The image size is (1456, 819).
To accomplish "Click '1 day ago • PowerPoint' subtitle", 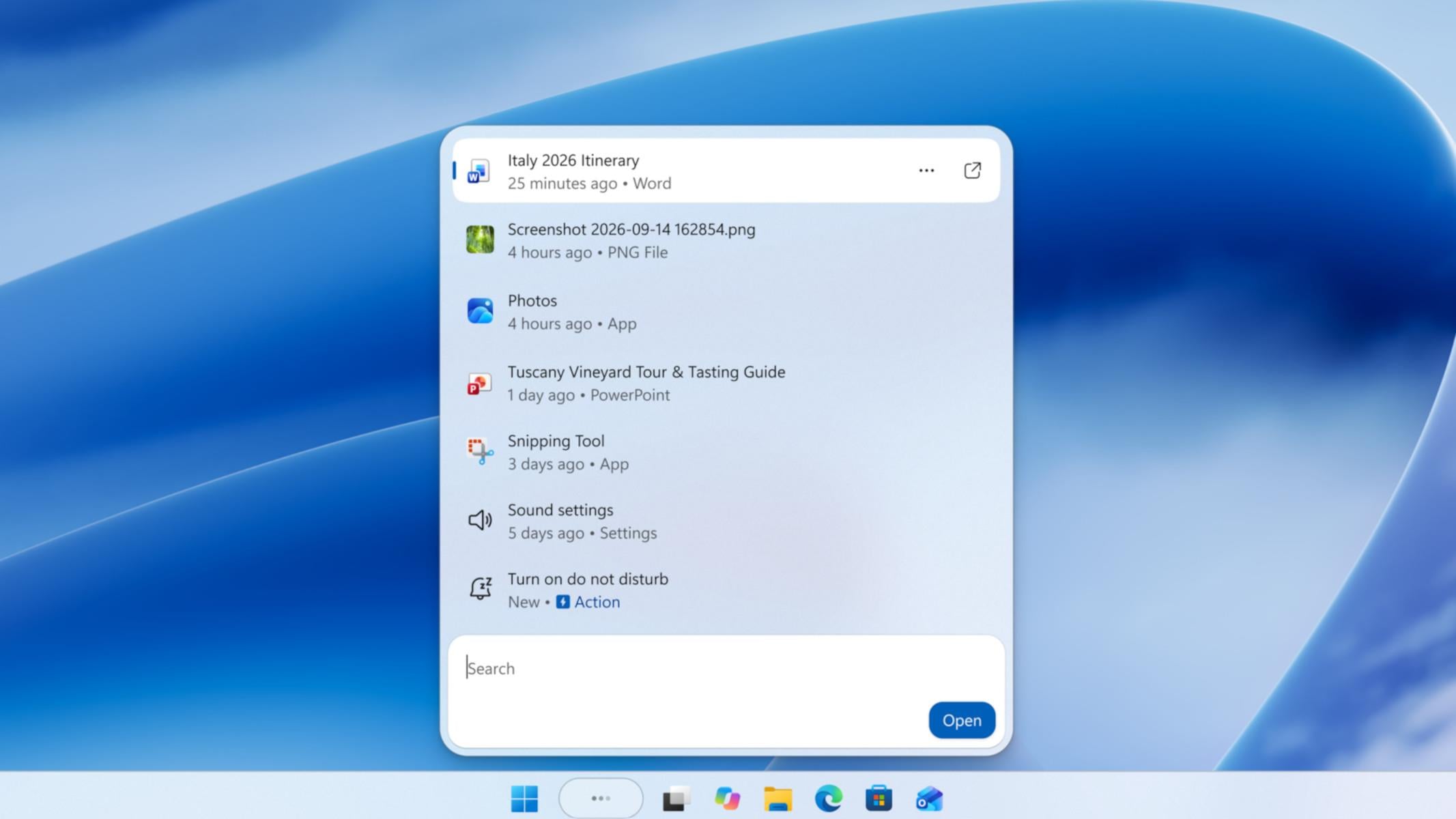I will point(588,395).
